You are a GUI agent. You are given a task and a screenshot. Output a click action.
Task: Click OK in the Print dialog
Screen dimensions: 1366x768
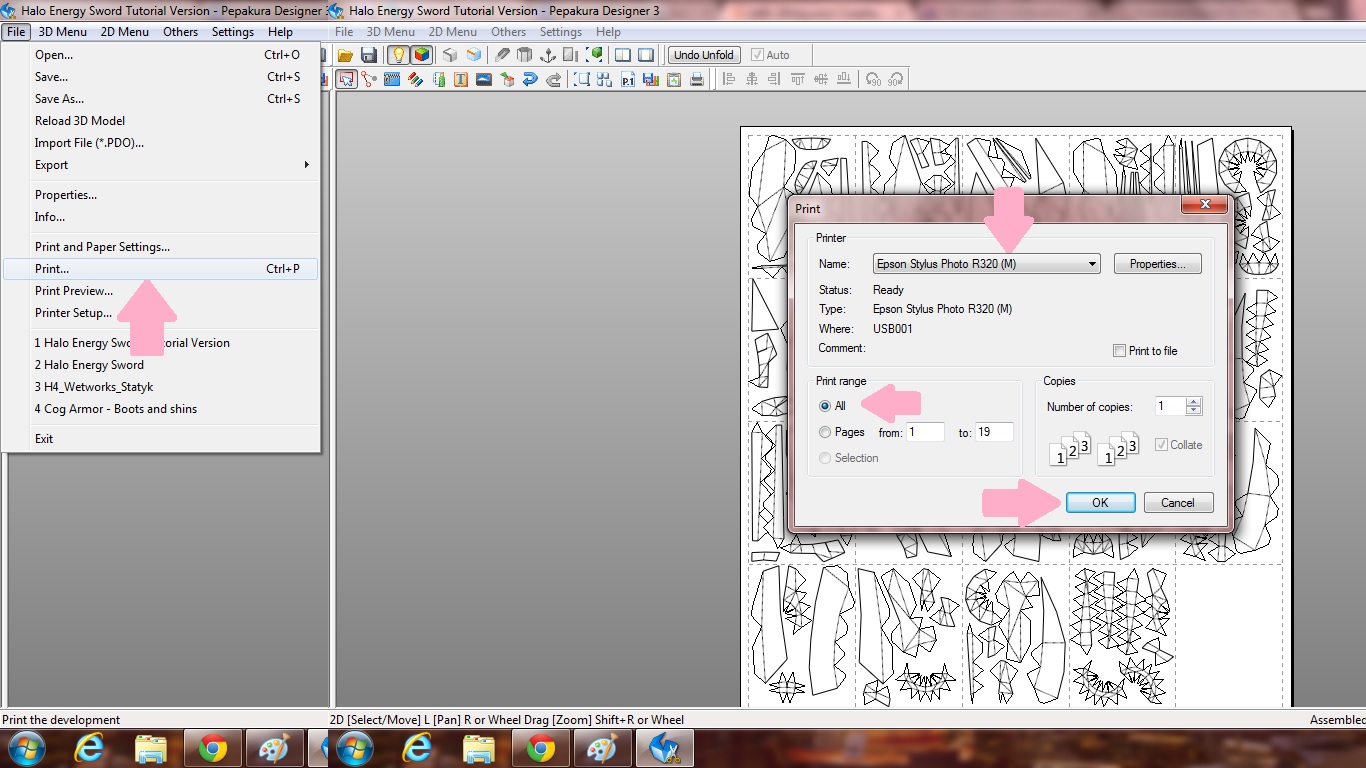pyautogui.click(x=1100, y=503)
